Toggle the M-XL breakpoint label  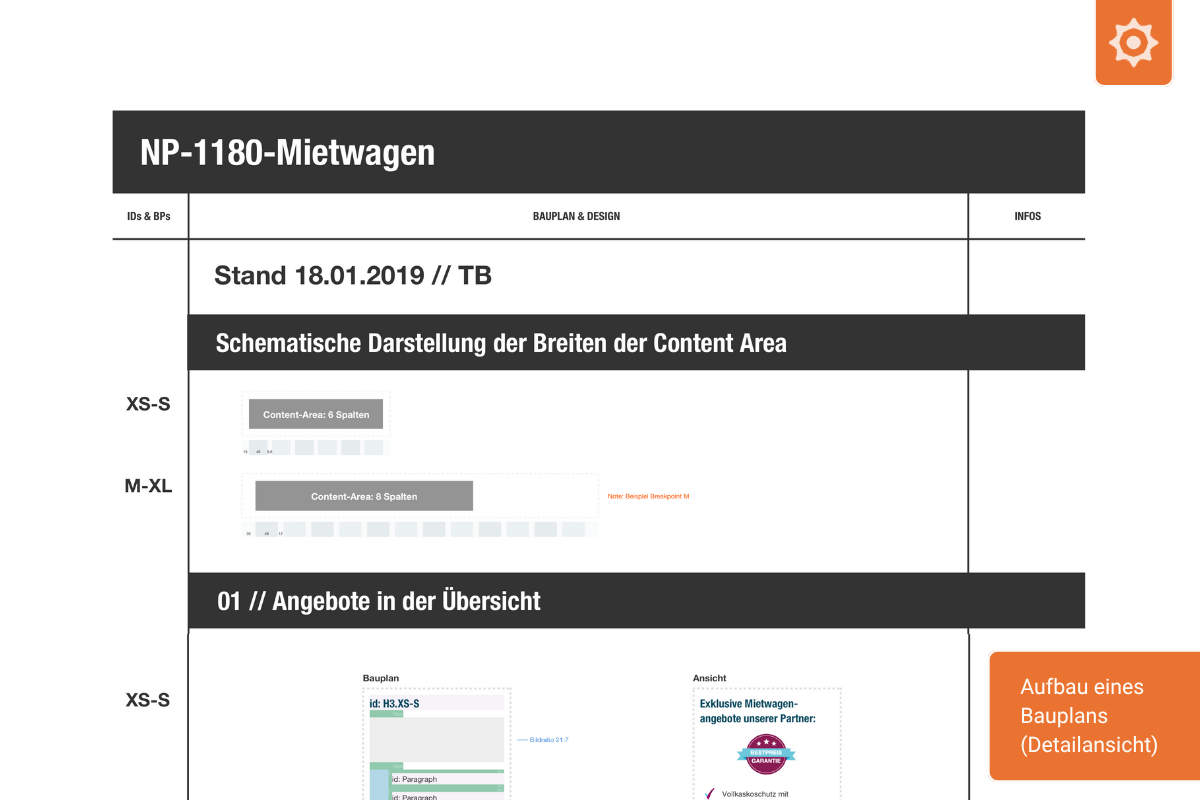coord(148,486)
